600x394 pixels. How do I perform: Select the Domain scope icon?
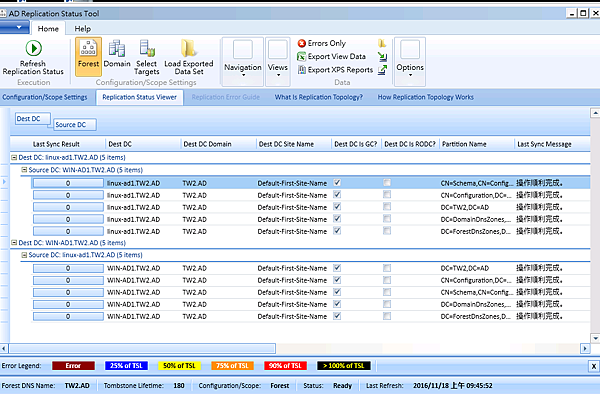tap(117, 55)
